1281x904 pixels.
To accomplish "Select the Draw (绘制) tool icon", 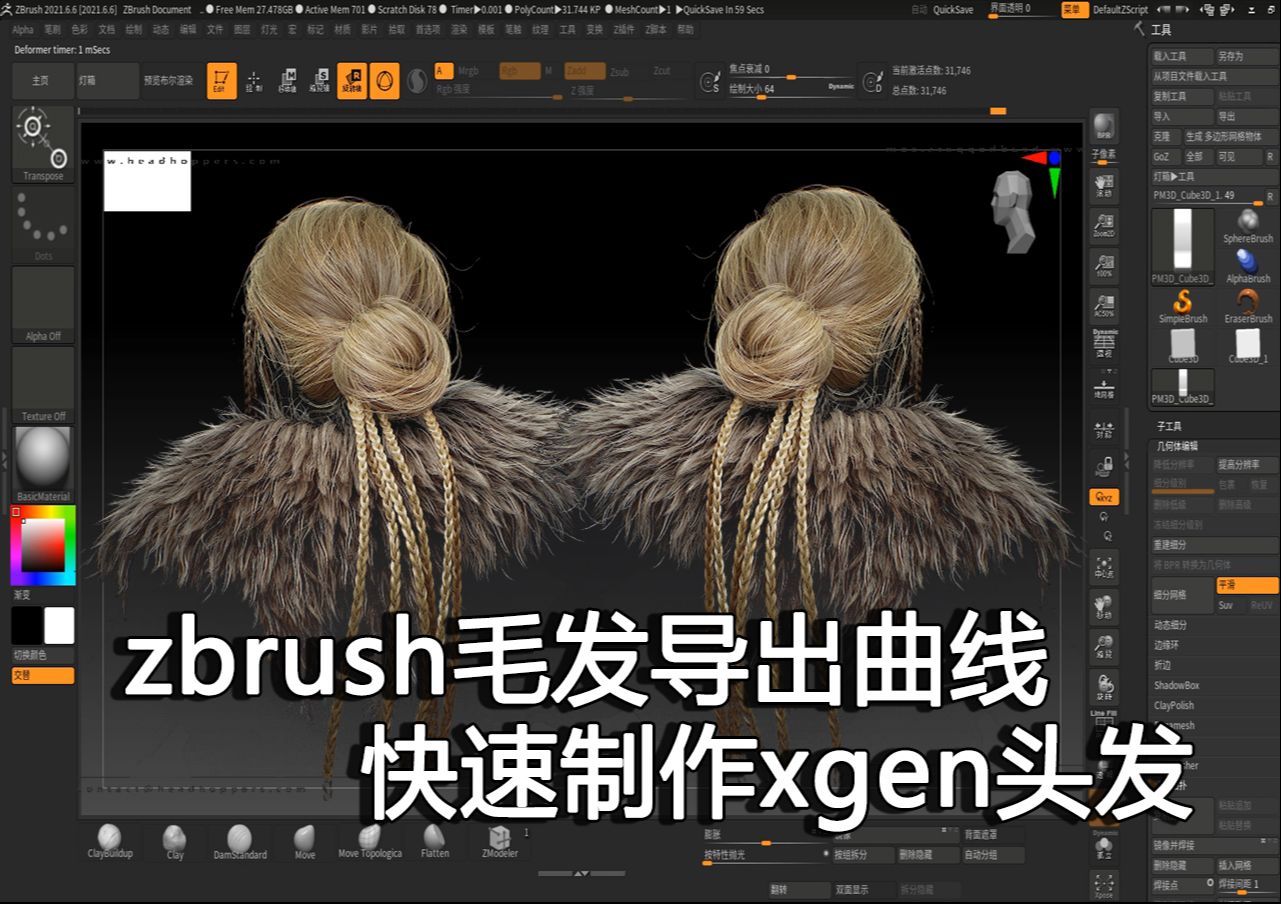I will point(254,81).
